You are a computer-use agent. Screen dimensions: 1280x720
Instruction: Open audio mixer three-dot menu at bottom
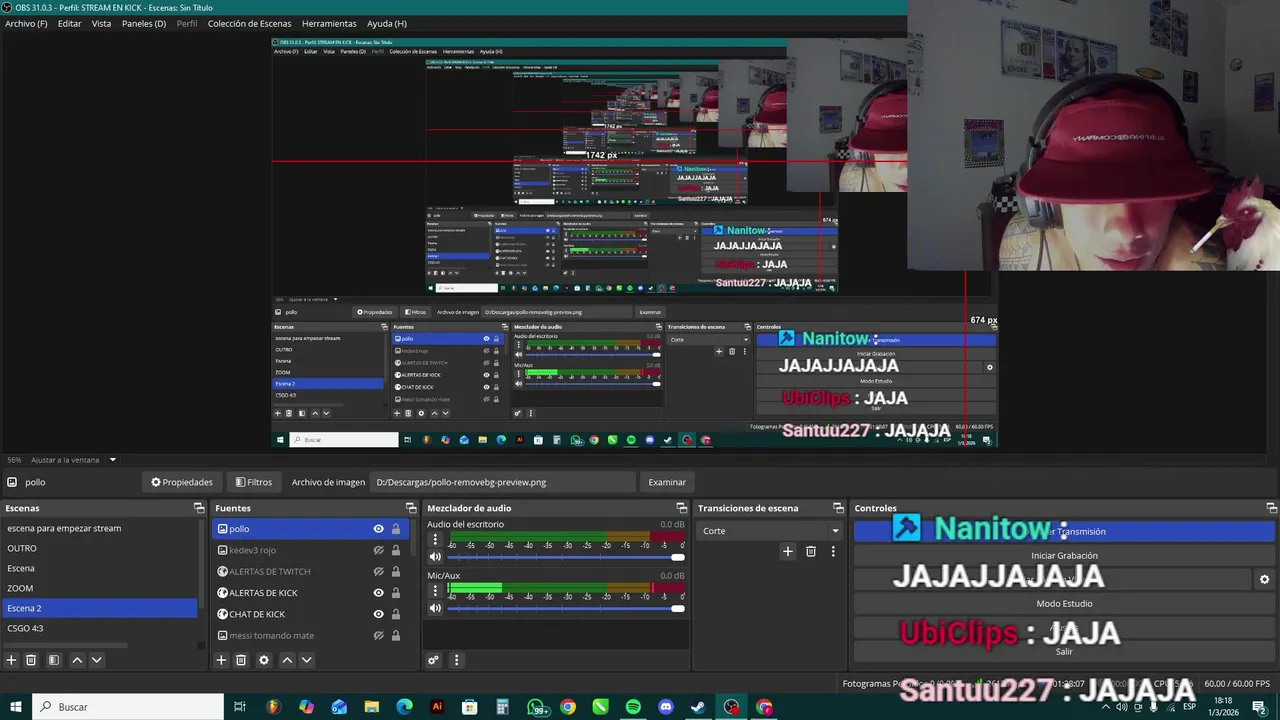coord(456,660)
